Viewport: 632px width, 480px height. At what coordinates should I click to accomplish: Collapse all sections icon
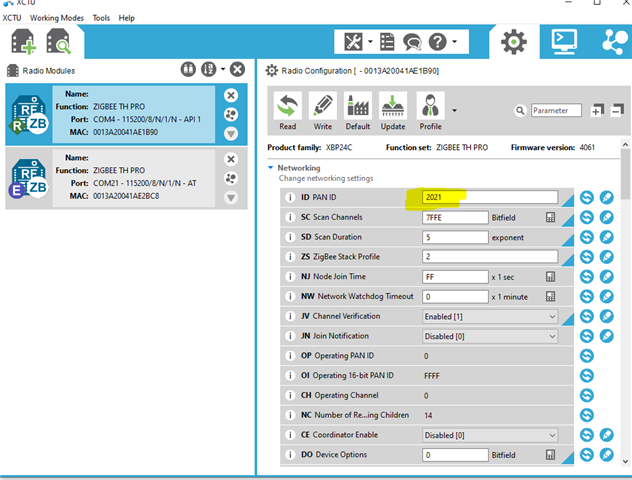(x=617, y=110)
